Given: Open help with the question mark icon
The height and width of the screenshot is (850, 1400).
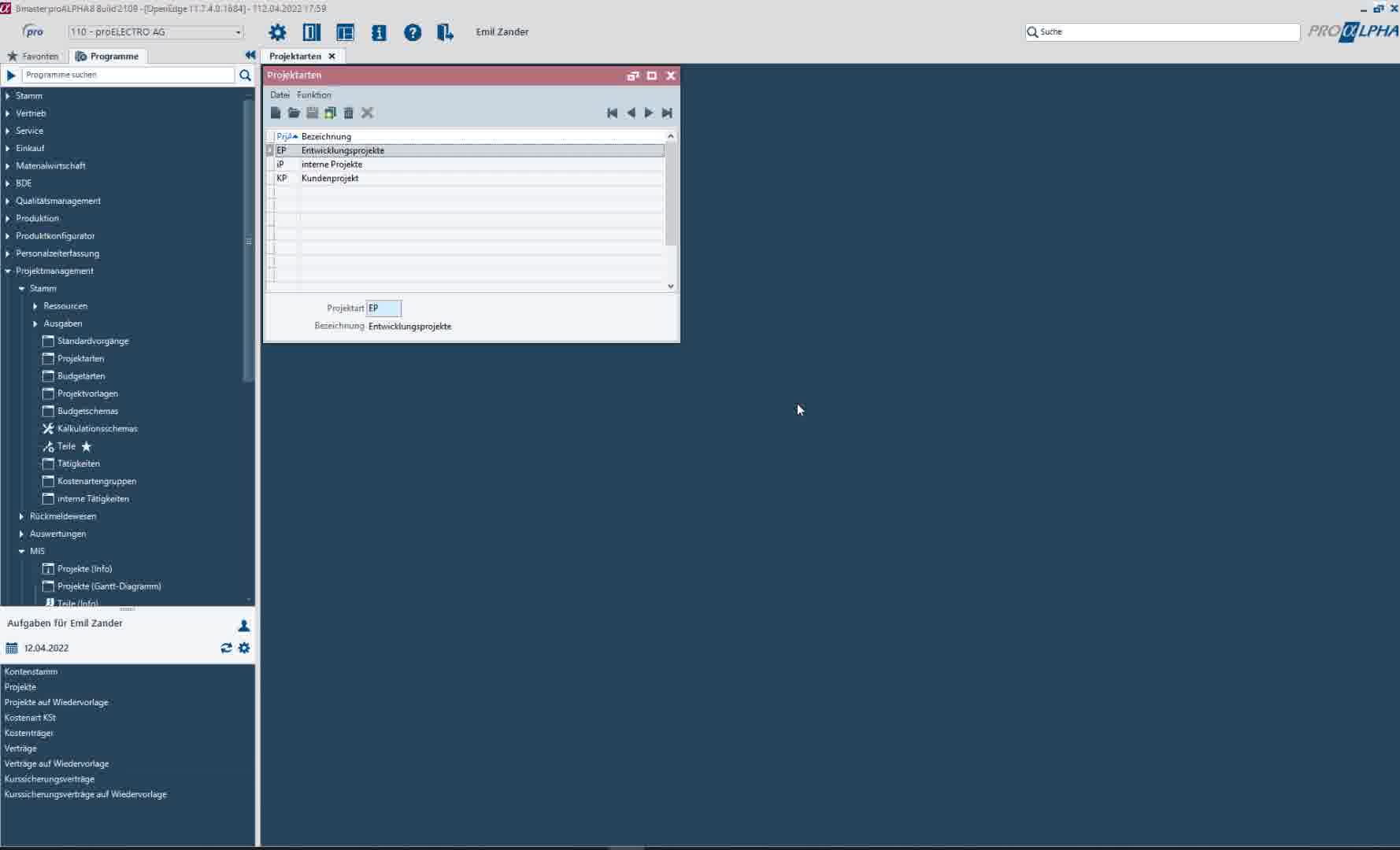Looking at the screenshot, I should coord(413,32).
